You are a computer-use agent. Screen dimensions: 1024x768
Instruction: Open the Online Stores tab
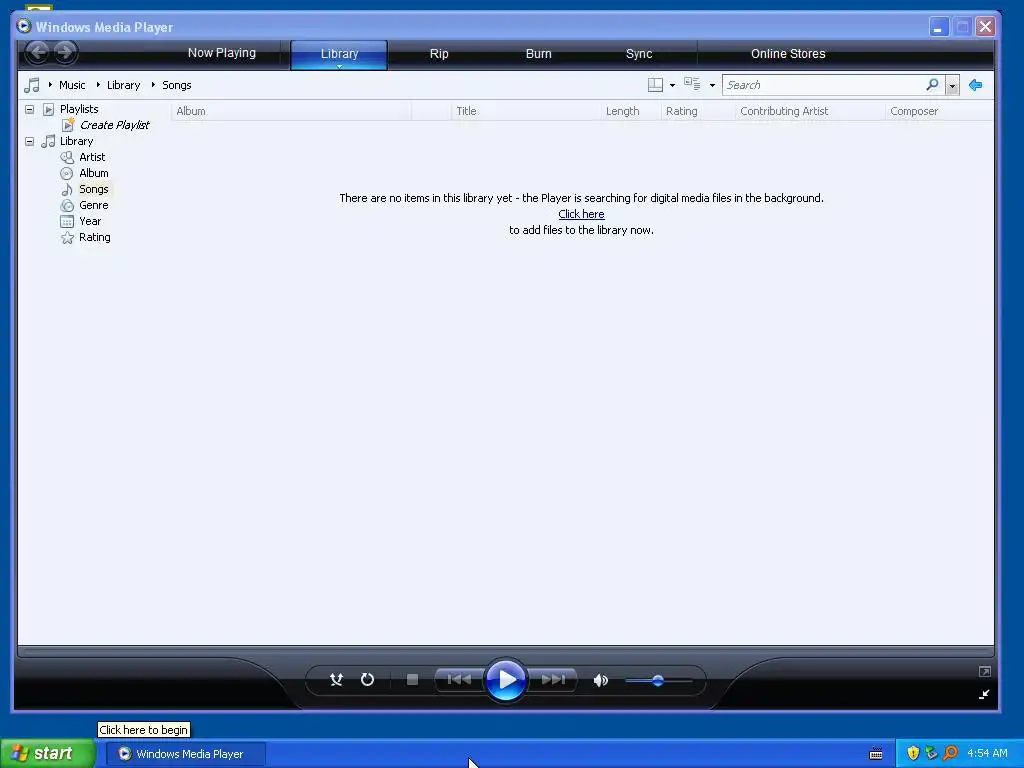pos(788,54)
